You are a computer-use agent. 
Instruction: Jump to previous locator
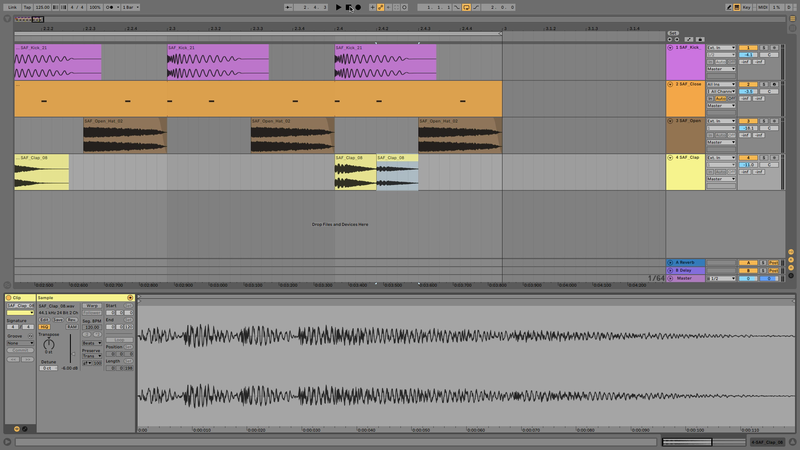(x=670, y=39)
